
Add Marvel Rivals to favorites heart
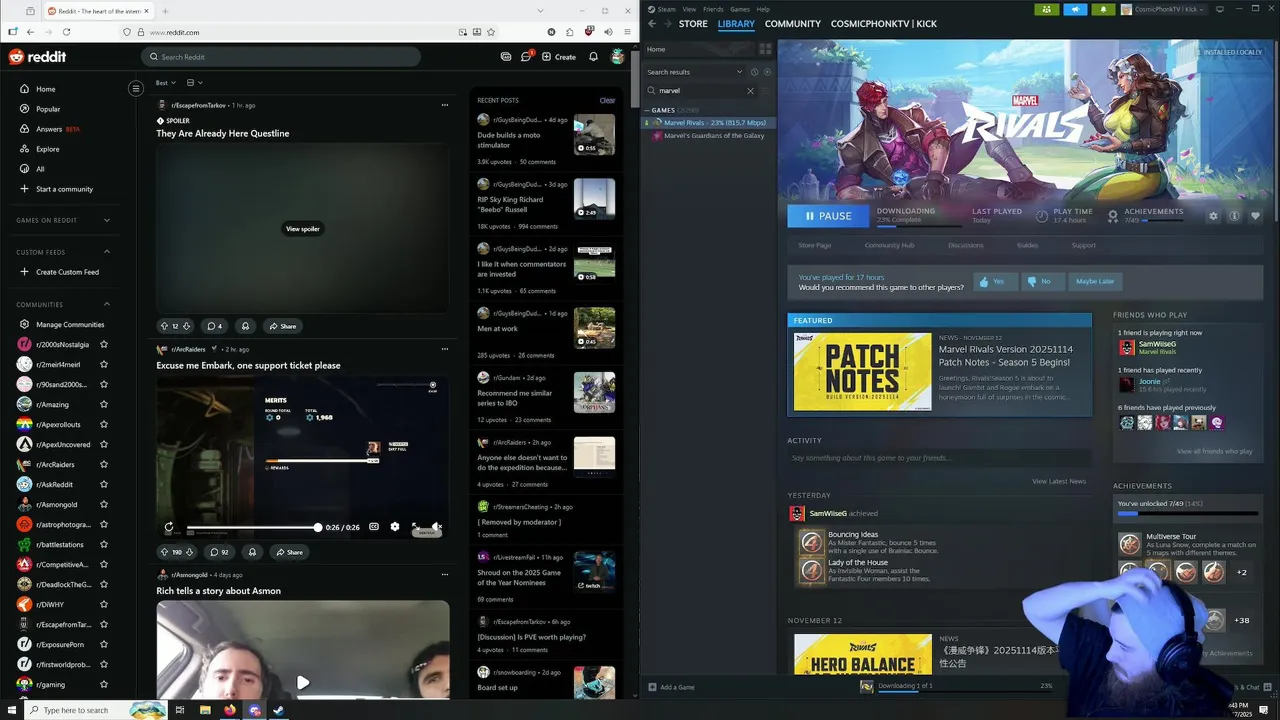tap(1256, 216)
